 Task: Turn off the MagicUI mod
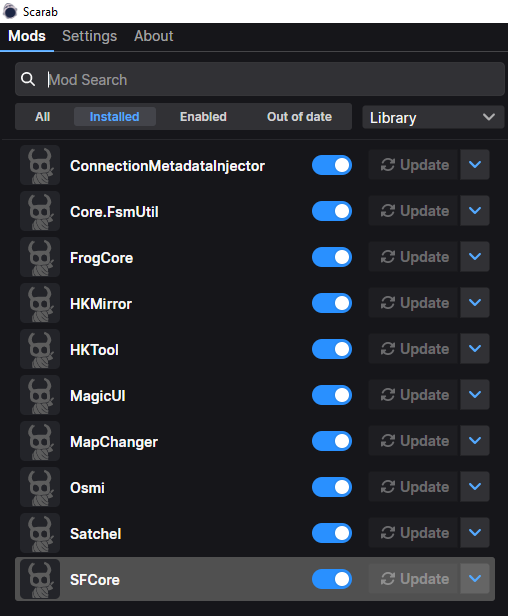click(x=332, y=395)
